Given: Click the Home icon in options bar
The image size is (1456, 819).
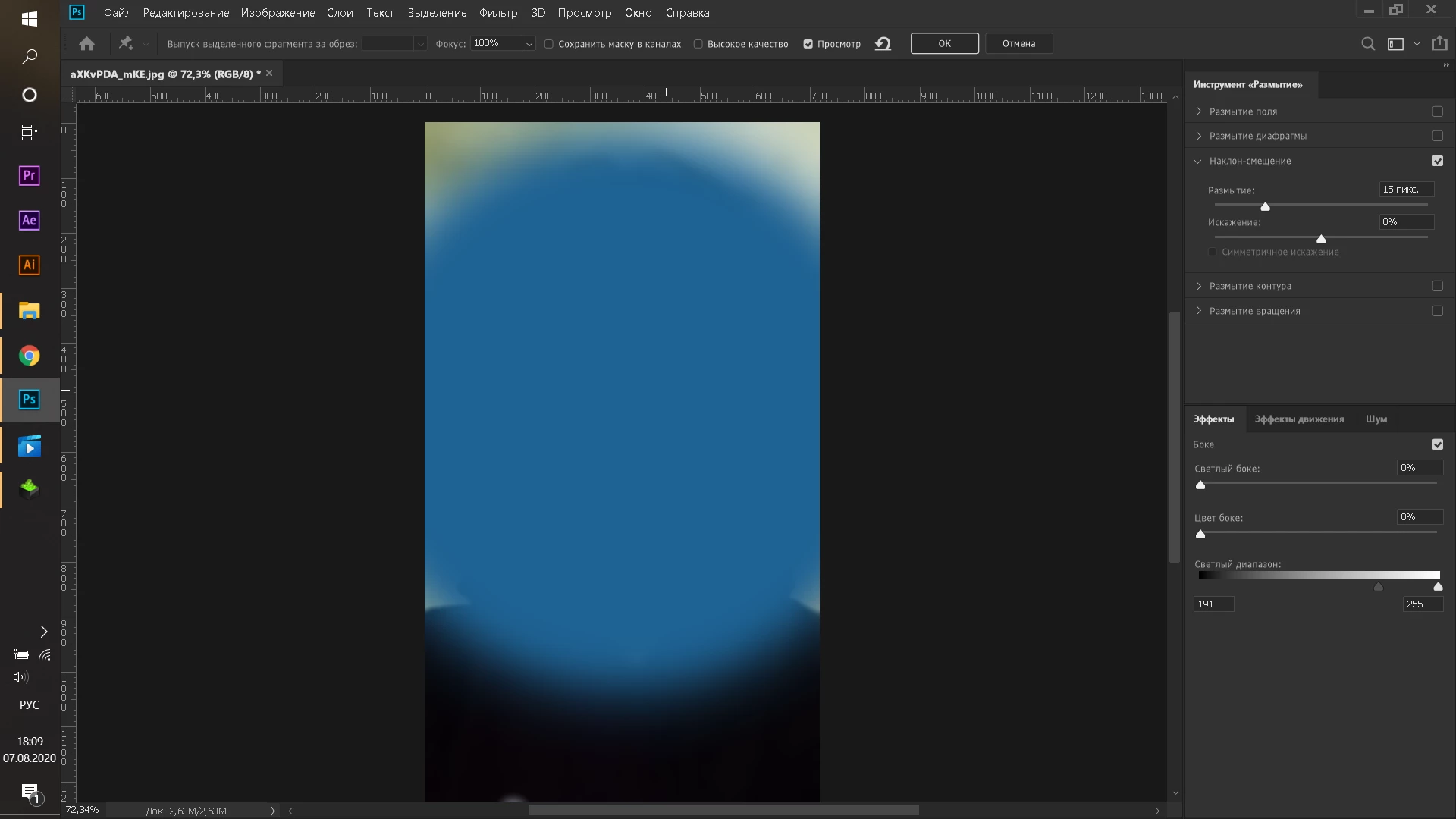Looking at the screenshot, I should [x=86, y=44].
